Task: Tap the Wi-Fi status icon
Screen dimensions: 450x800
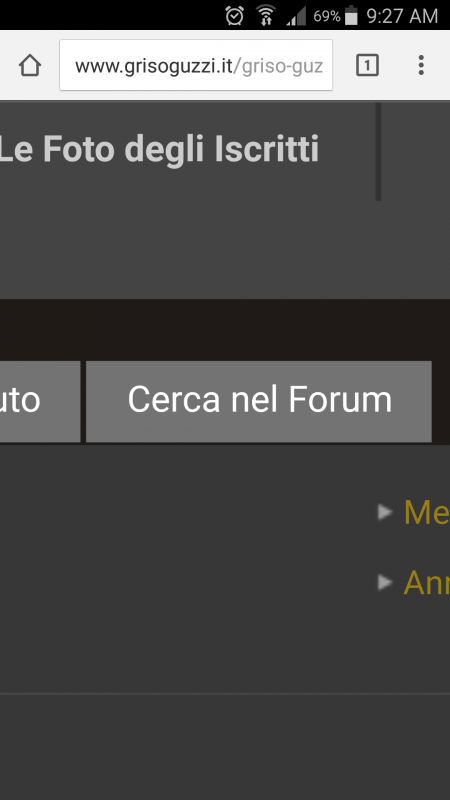Action: point(265,16)
